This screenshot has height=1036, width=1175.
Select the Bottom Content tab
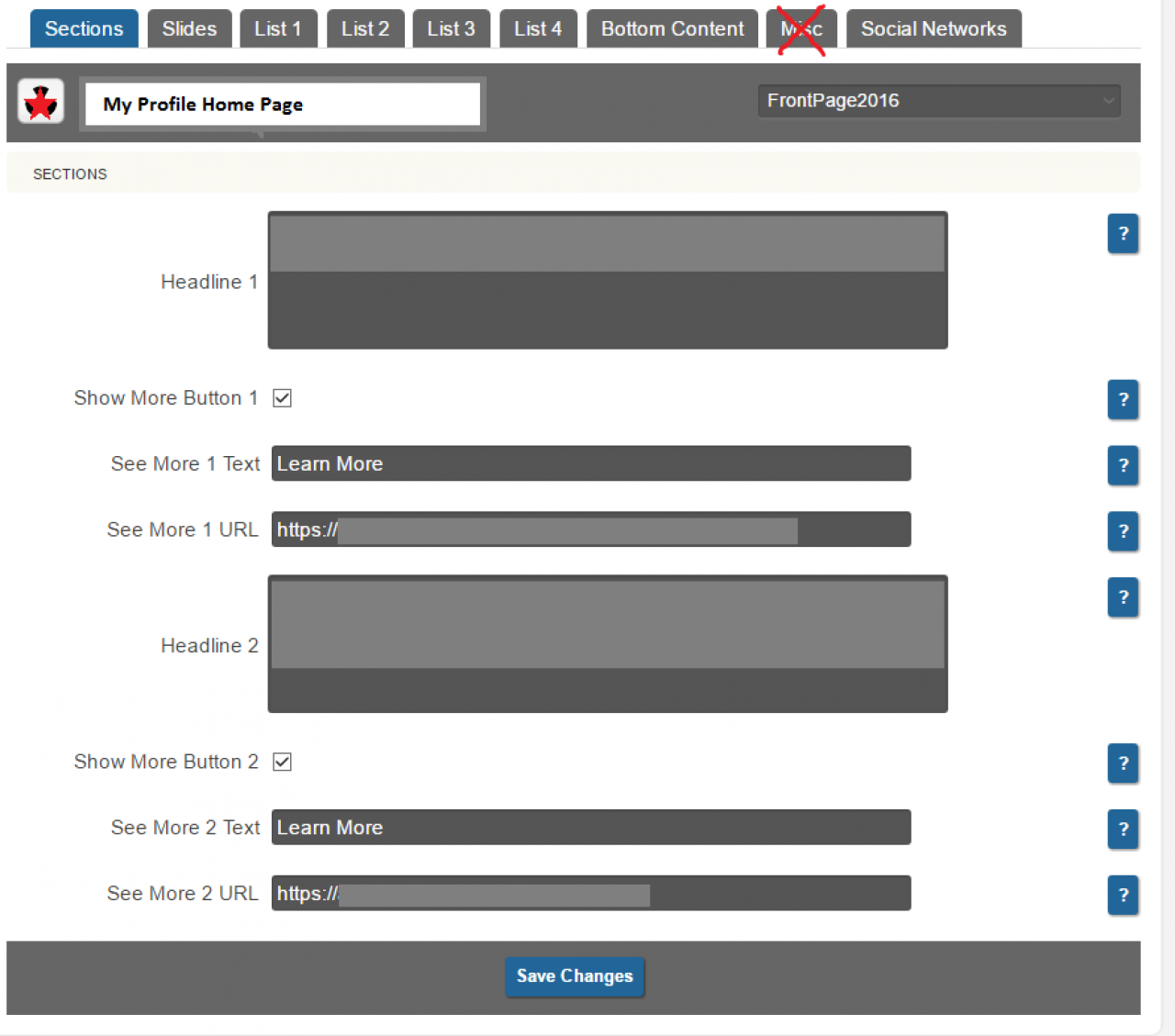pos(672,28)
